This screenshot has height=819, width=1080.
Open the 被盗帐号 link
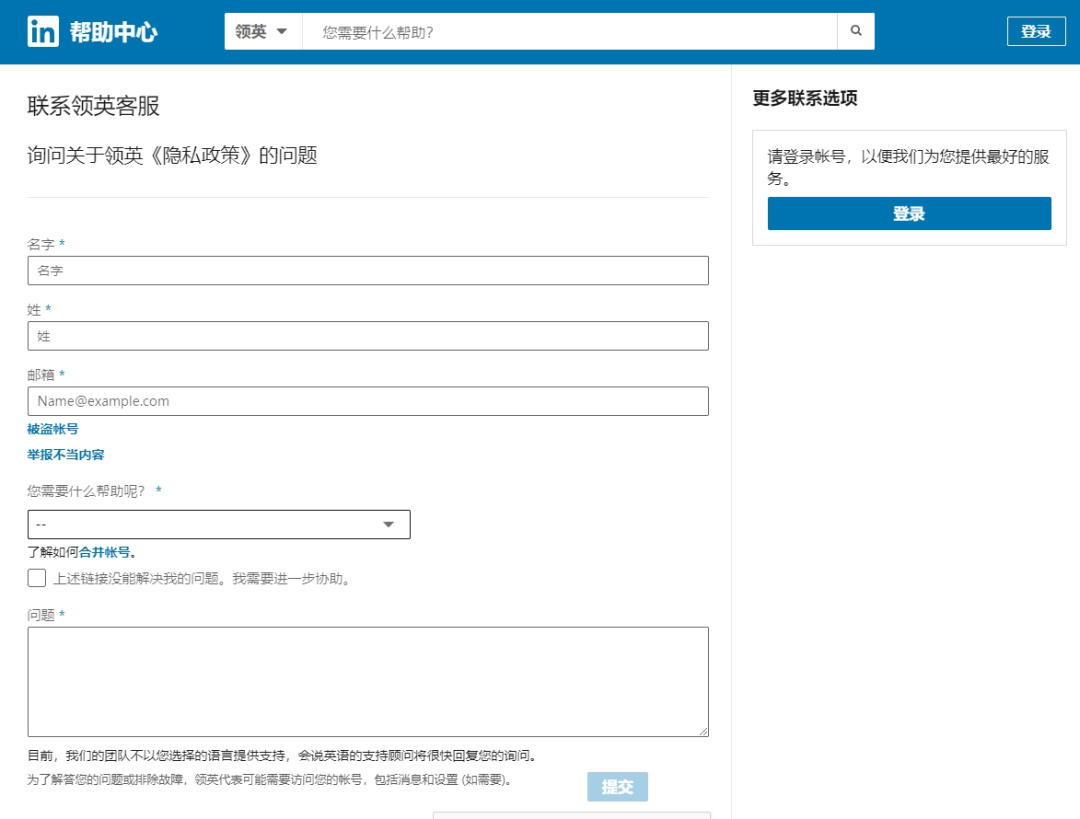point(53,429)
